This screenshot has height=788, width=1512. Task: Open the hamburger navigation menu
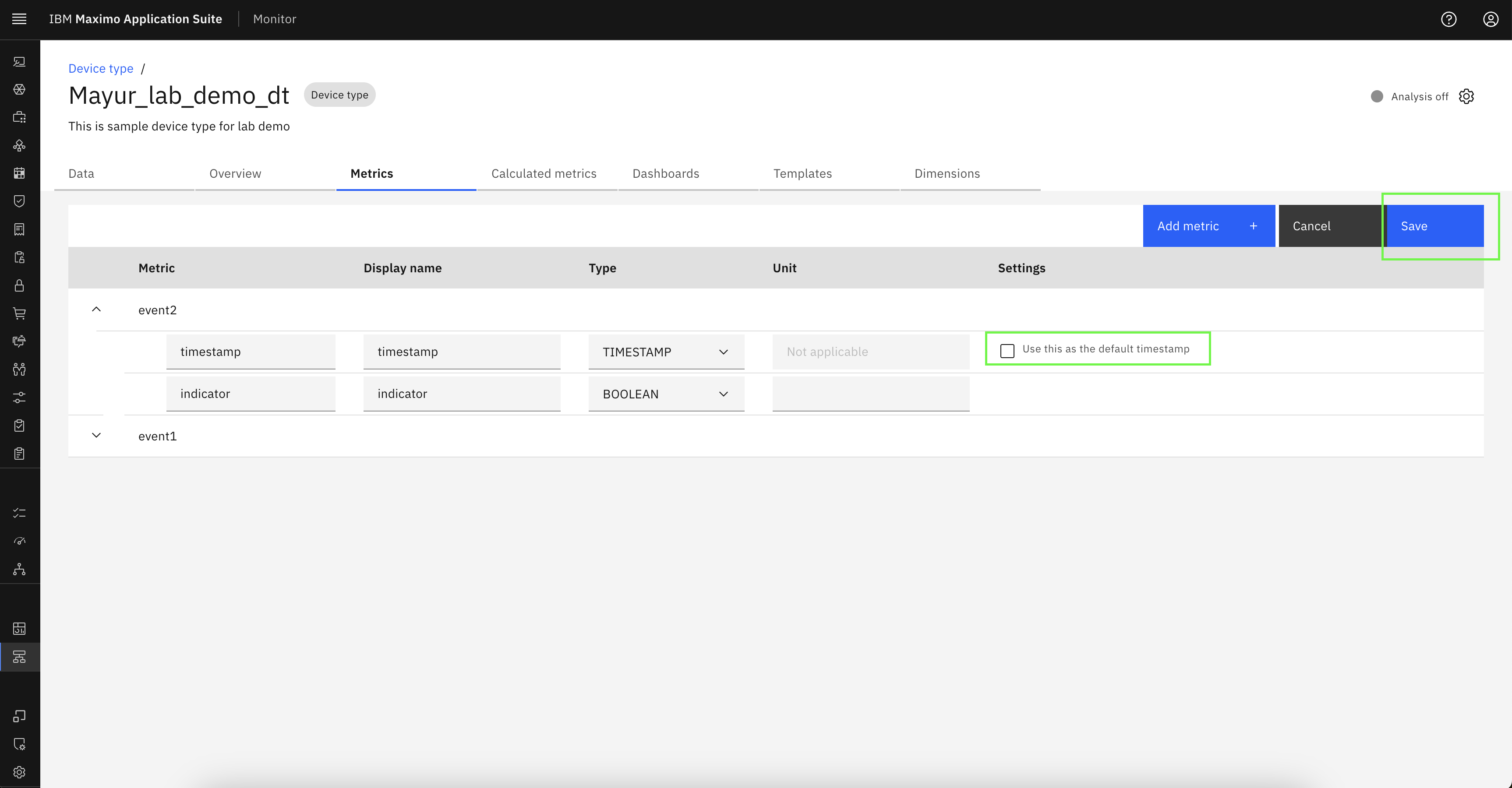19,19
